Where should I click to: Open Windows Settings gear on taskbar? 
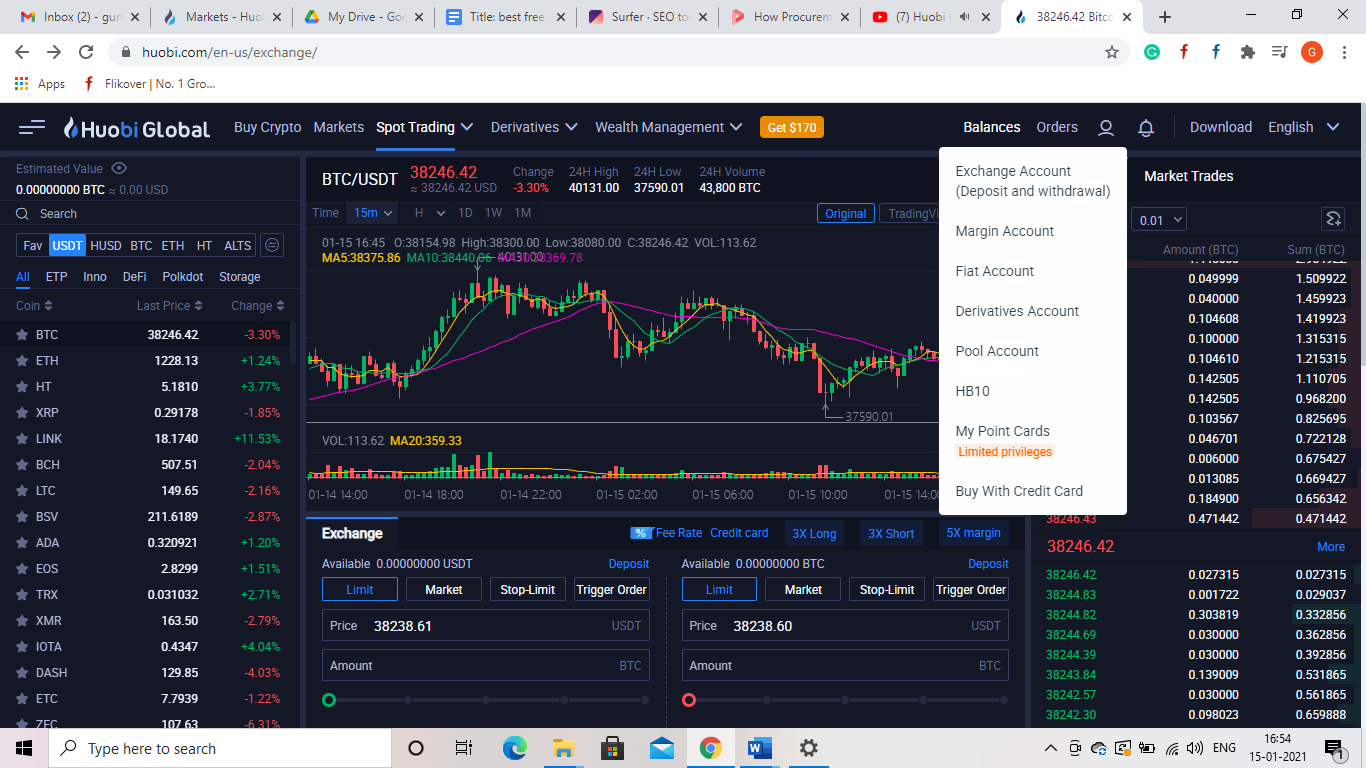click(809, 748)
